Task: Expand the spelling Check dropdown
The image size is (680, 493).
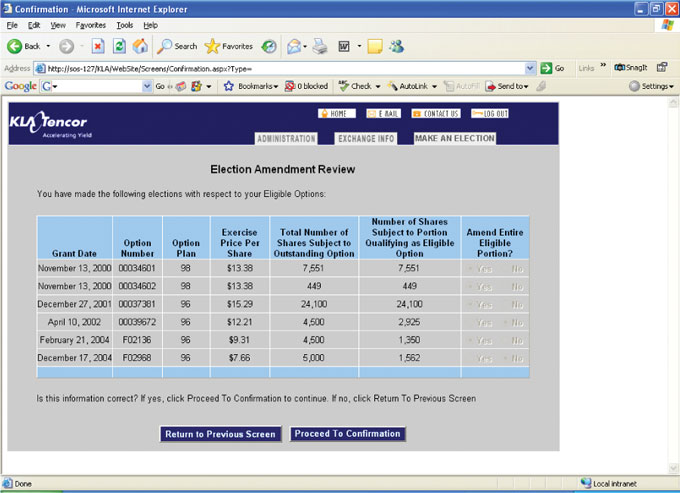Action: pyautogui.click(x=378, y=87)
